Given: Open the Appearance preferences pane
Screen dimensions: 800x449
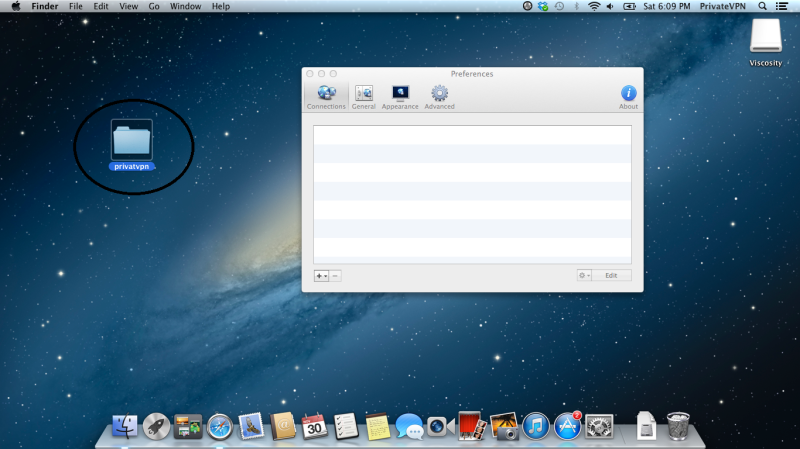Looking at the screenshot, I should [400, 96].
